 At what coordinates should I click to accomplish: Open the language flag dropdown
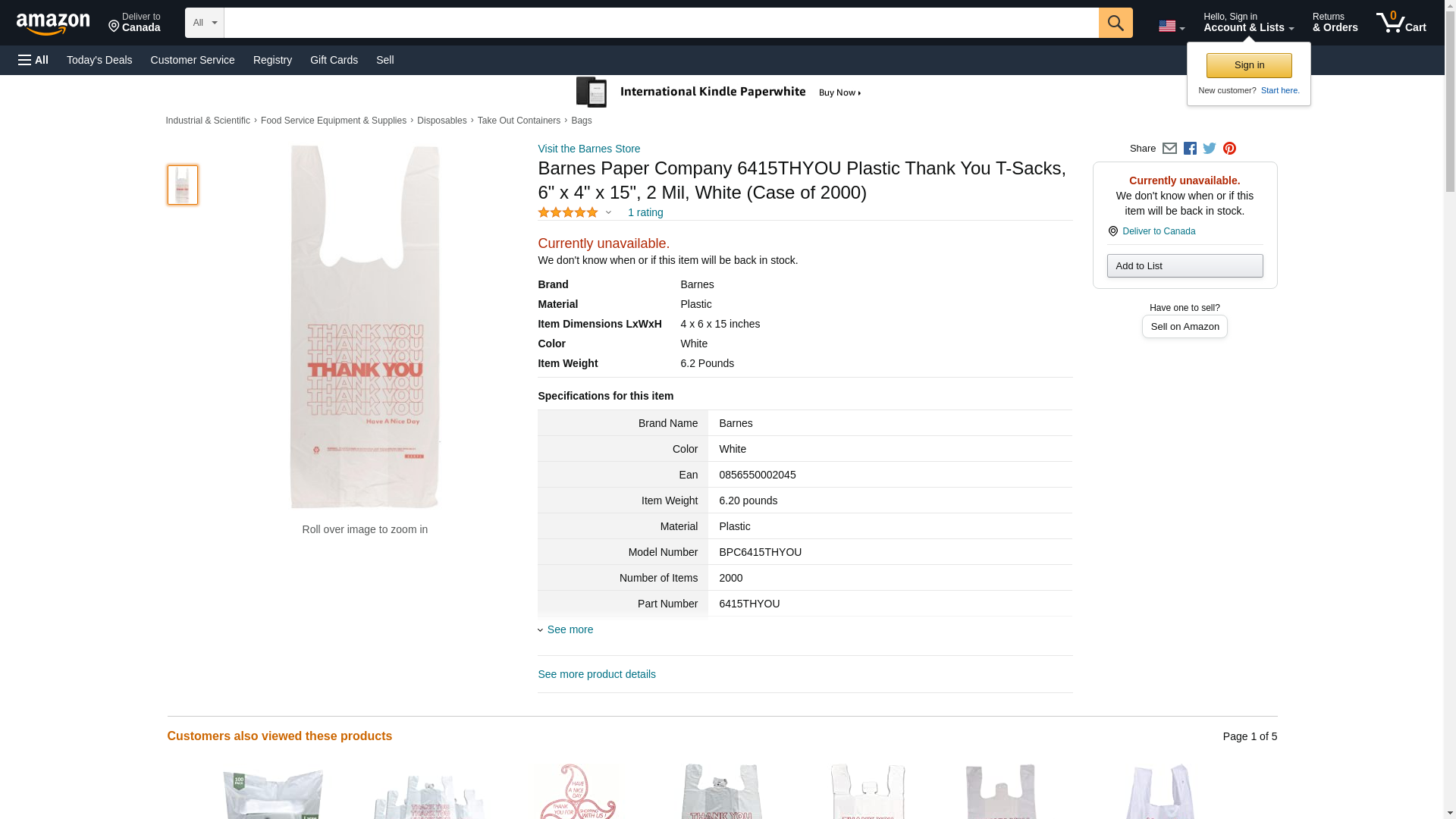click(x=1171, y=27)
